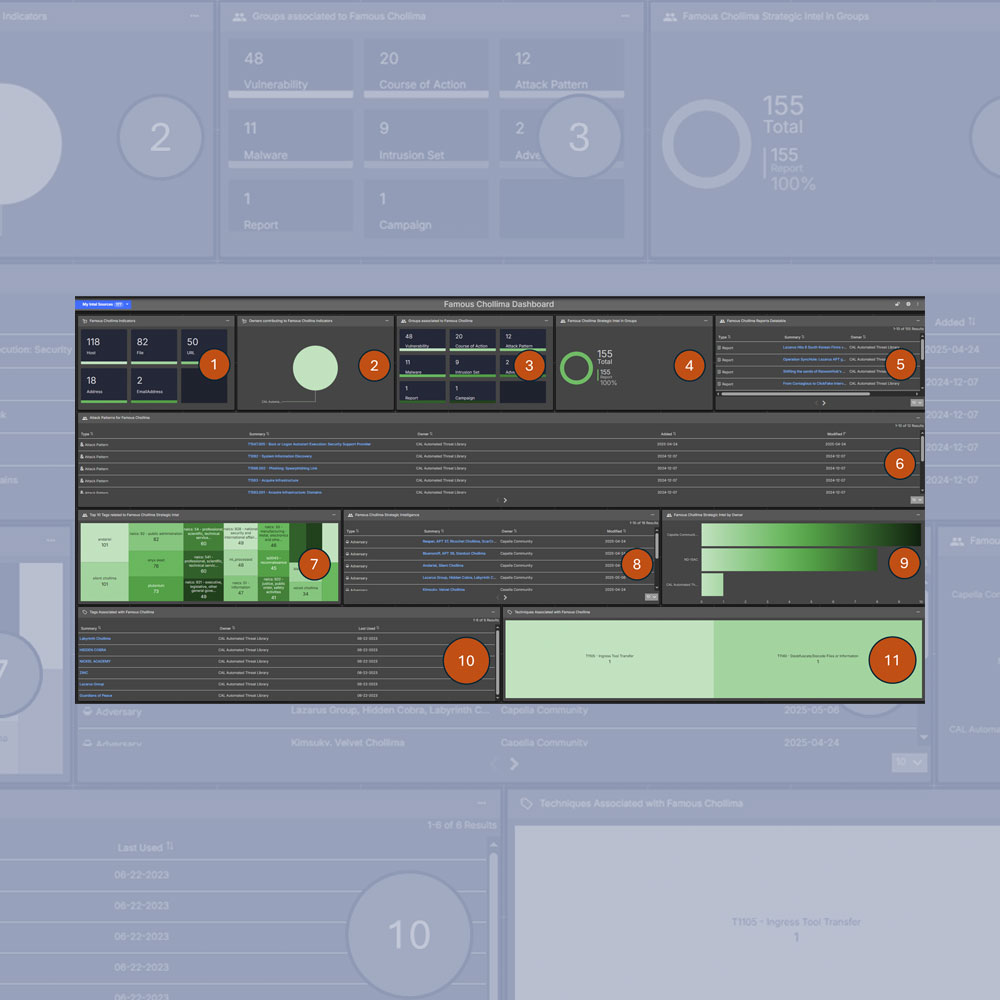Select the 12 Attack Pattern group tile

tap(522, 340)
